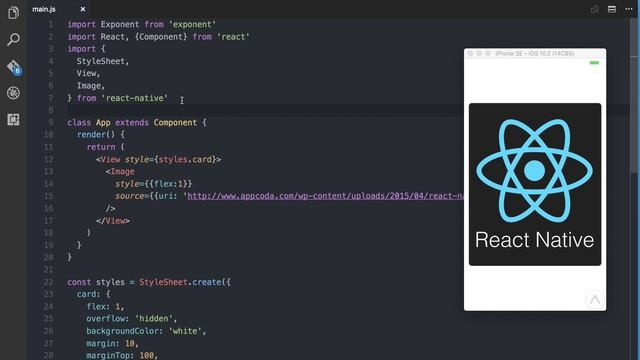Screen dimensions: 640x360
Task: Click 'StyleSheet.create' on line 22
Action: [180, 282]
